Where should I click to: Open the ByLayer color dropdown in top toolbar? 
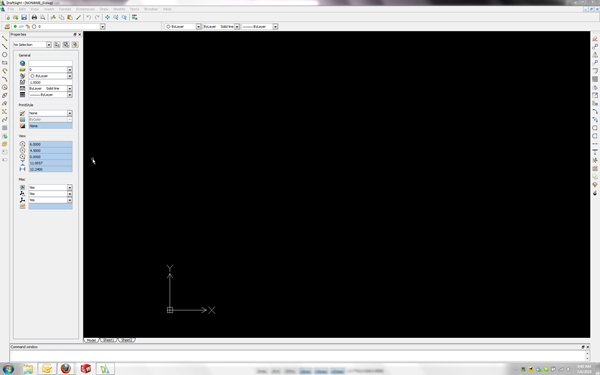click(198, 26)
